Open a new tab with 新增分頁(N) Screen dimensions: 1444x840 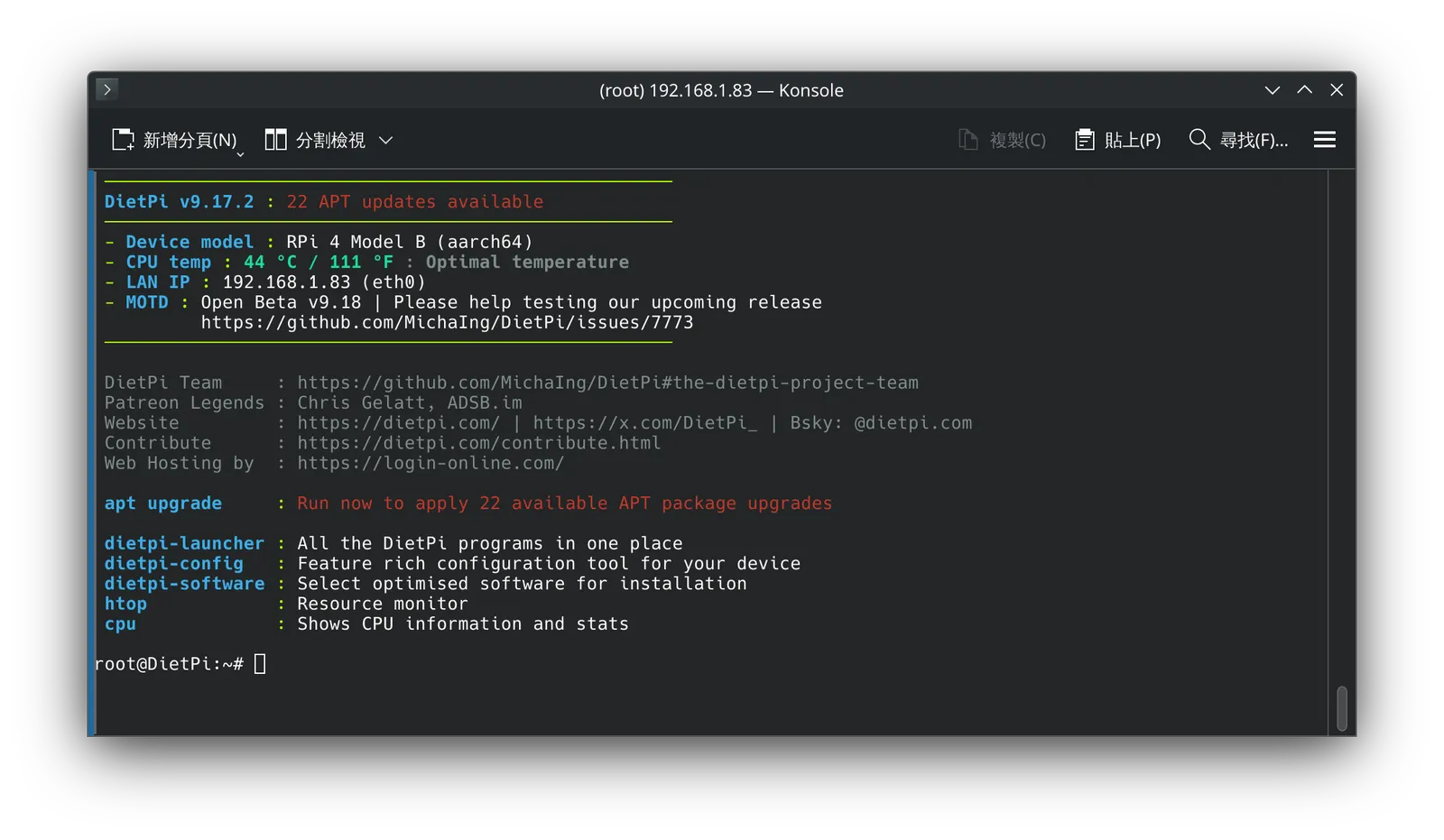point(174,140)
